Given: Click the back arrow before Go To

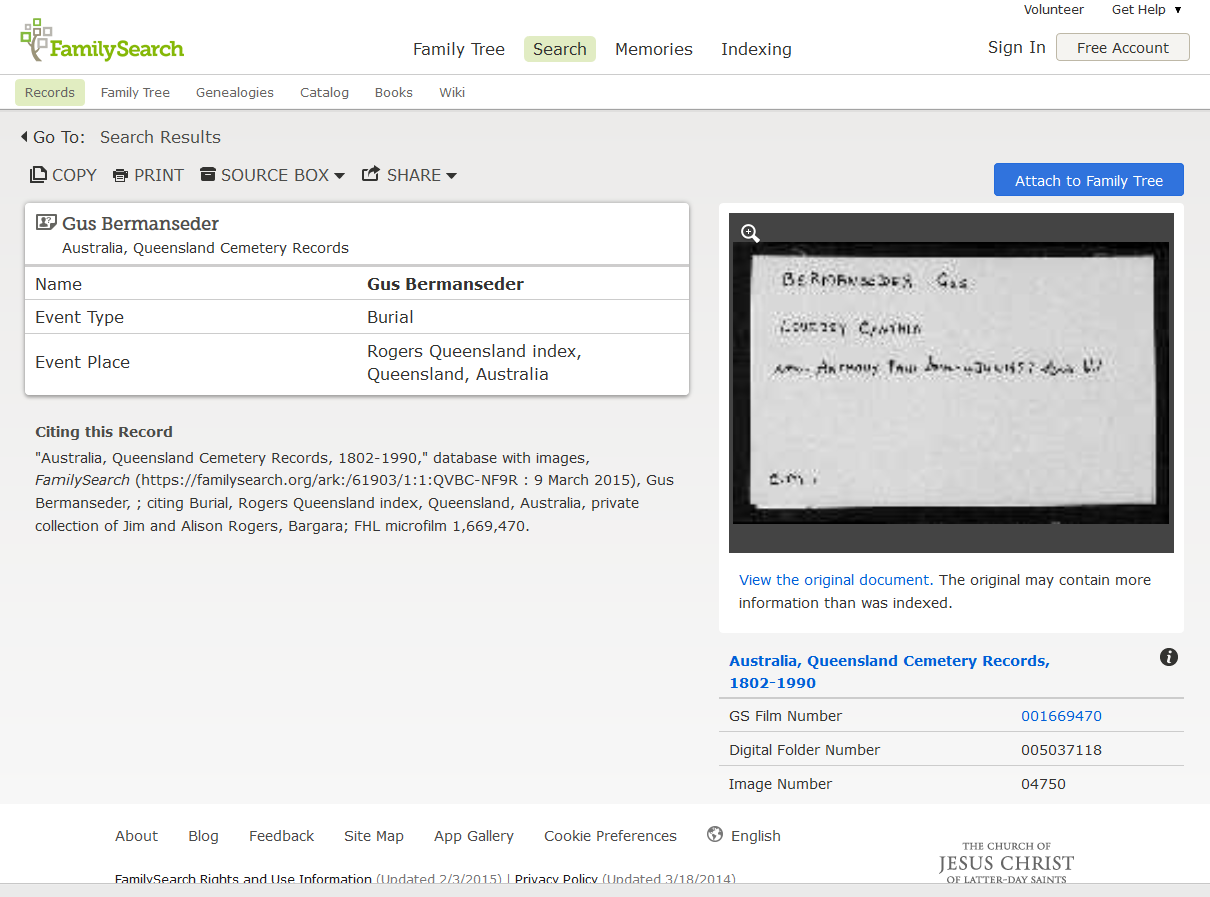Looking at the screenshot, I should (24, 137).
